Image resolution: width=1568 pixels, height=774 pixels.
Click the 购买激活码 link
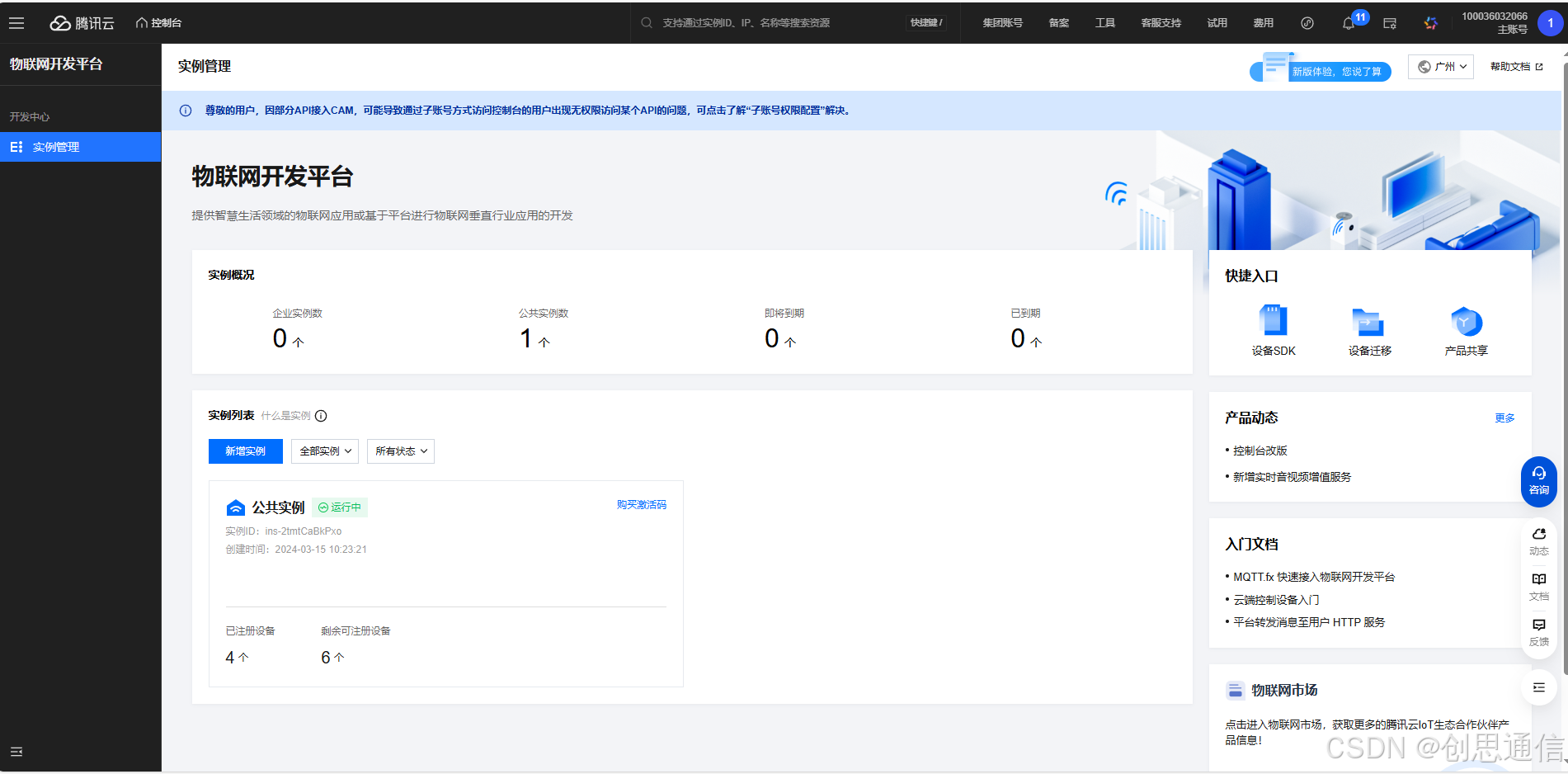(642, 505)
